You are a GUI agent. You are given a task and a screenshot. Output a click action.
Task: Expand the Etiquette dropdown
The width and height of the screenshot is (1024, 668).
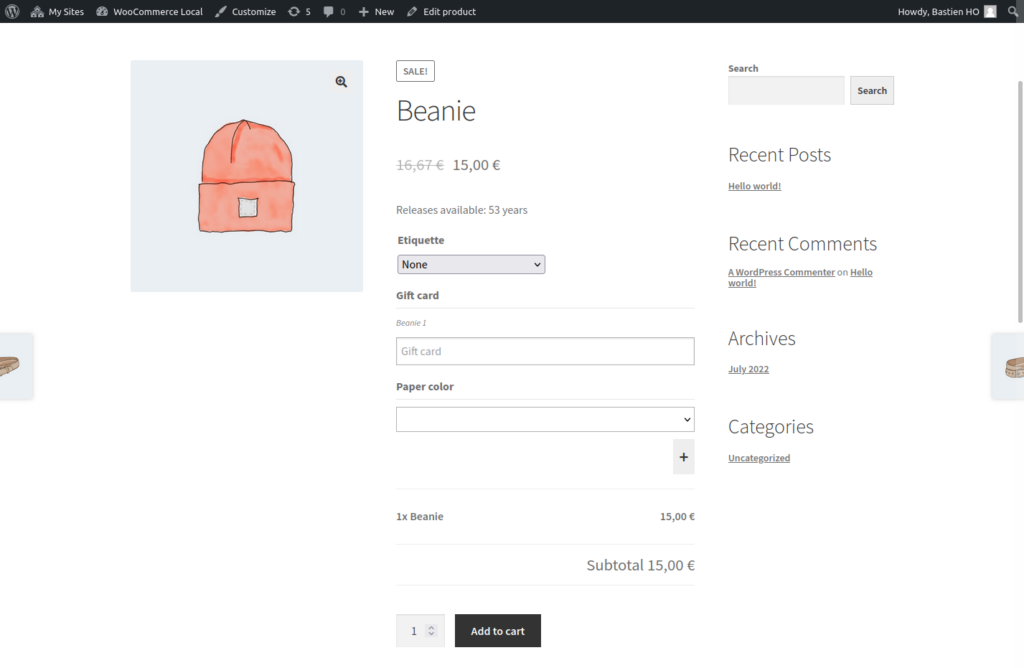(x=470, y=264)
